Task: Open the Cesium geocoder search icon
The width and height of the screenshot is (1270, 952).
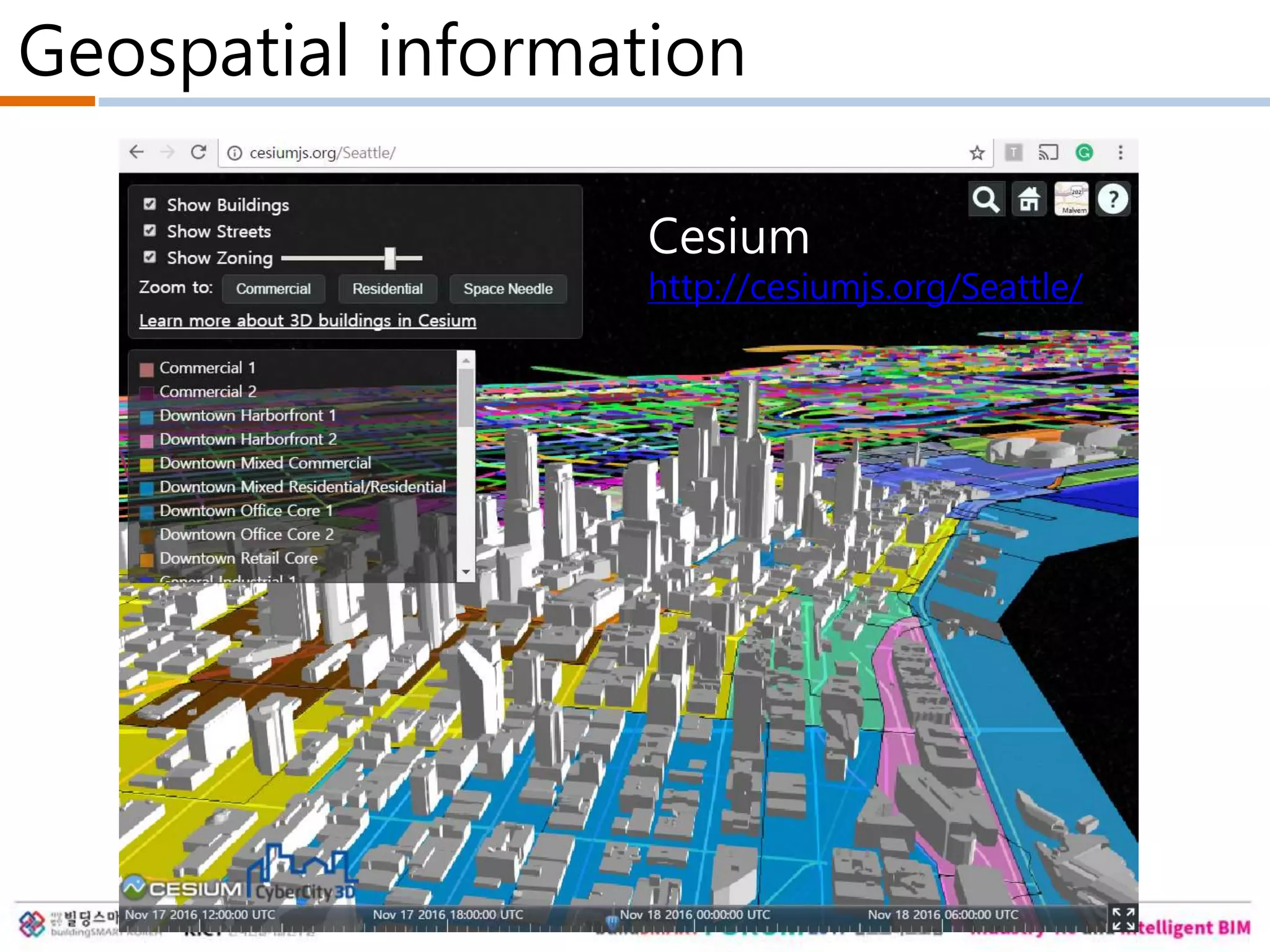Action: pyautogui.click(x=986, y=199)
